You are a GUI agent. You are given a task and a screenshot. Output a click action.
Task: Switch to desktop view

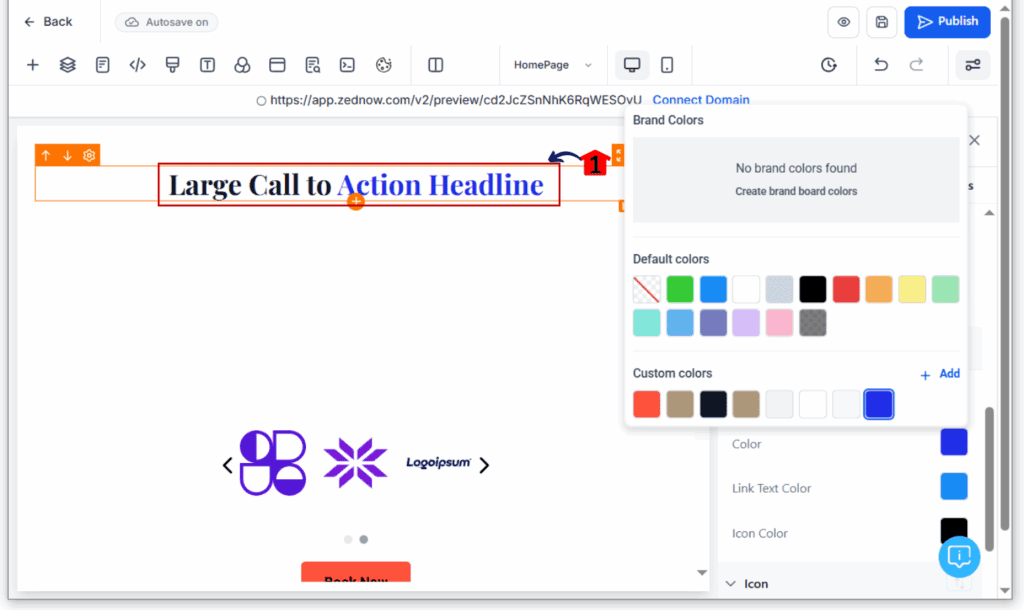[632, 65]
